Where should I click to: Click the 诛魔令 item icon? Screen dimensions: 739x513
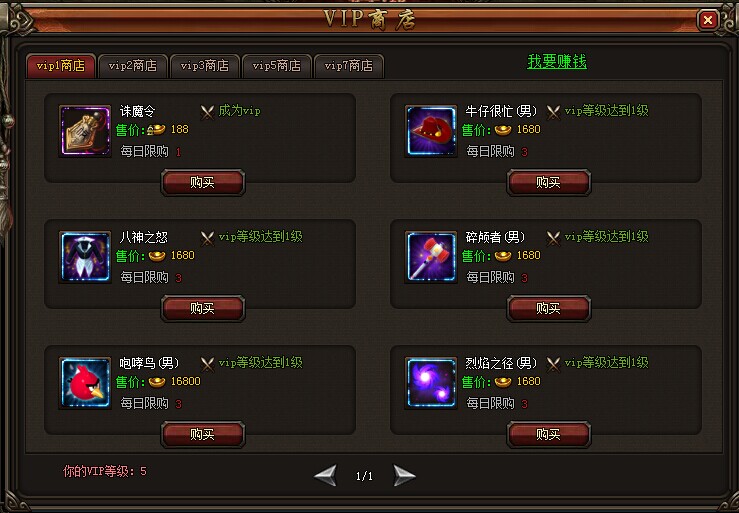(85, 131)
